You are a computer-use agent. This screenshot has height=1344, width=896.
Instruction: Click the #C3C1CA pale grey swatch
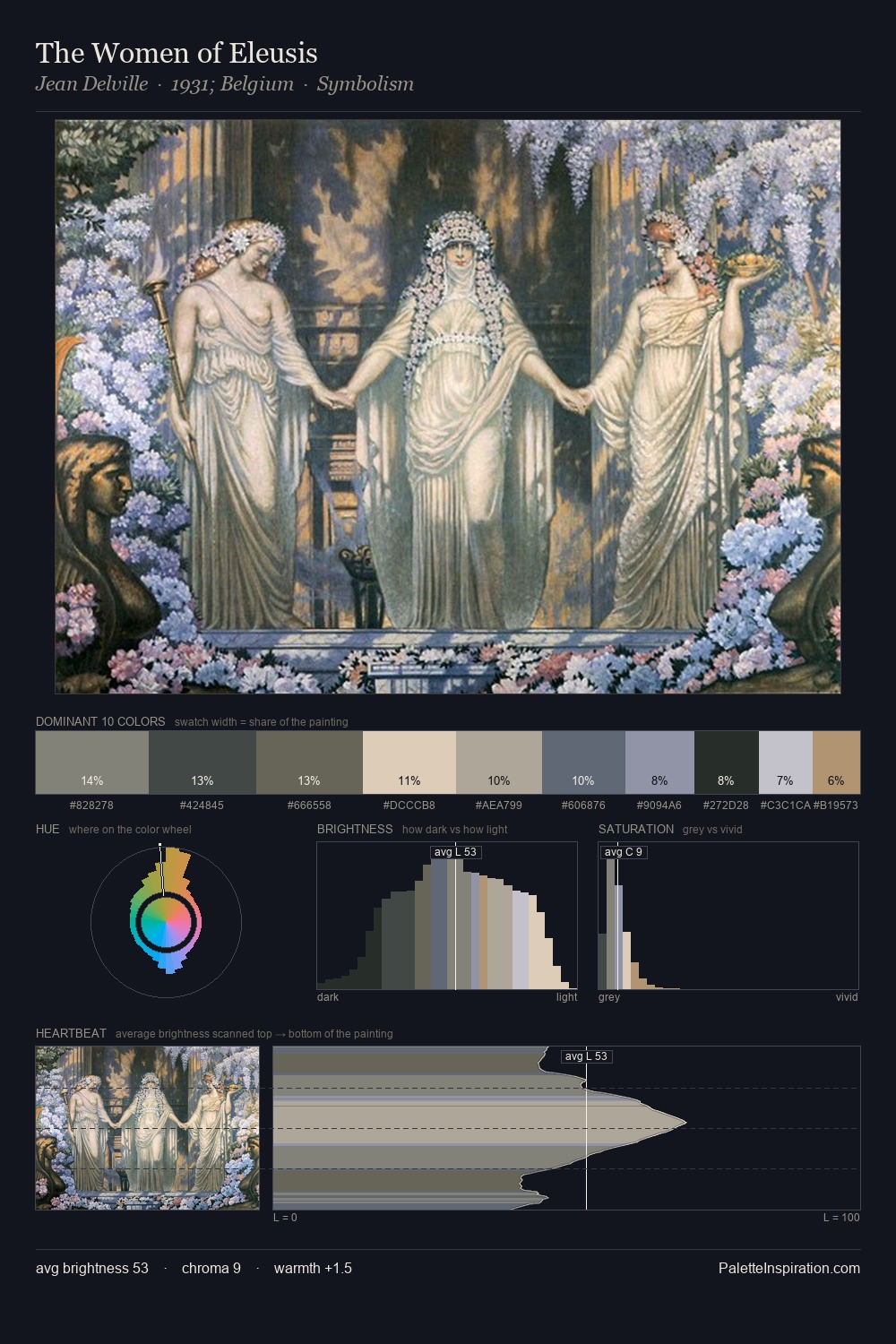point(786,762)
